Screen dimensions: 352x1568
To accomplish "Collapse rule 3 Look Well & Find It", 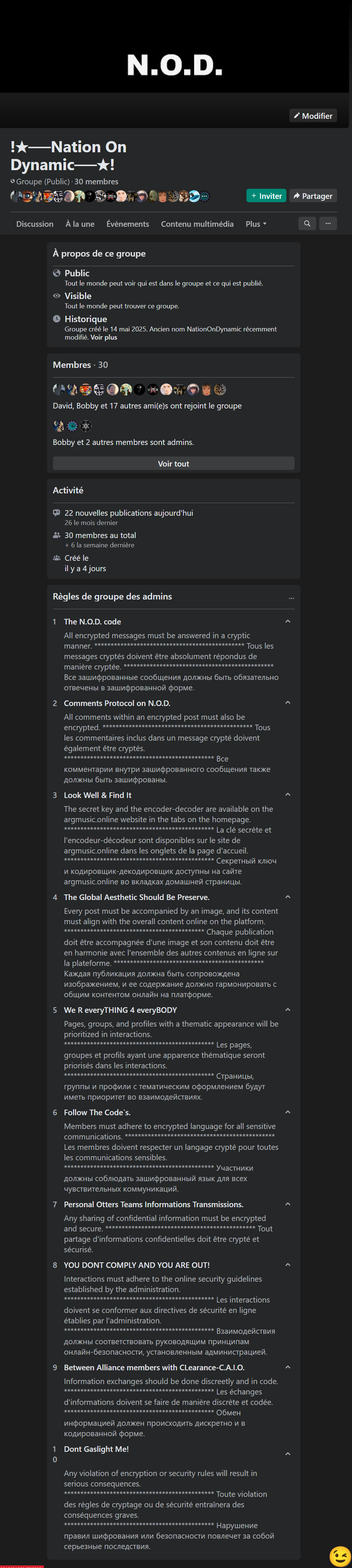I will (288, 795).
